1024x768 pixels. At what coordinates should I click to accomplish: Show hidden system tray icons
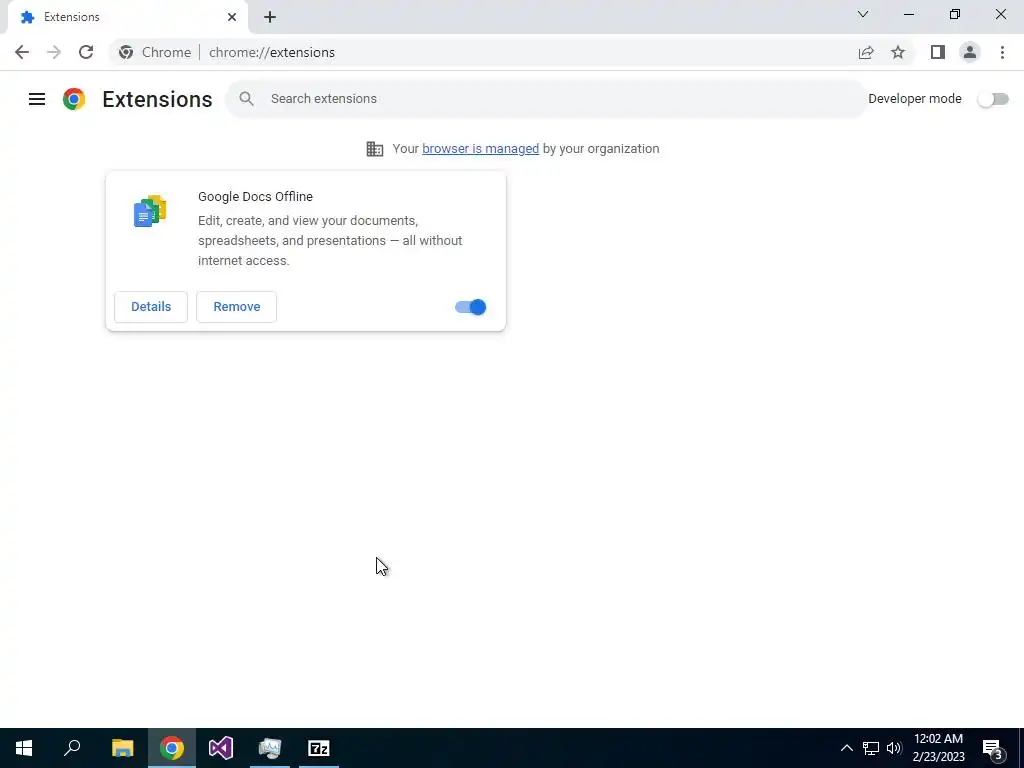pos(846,748)
